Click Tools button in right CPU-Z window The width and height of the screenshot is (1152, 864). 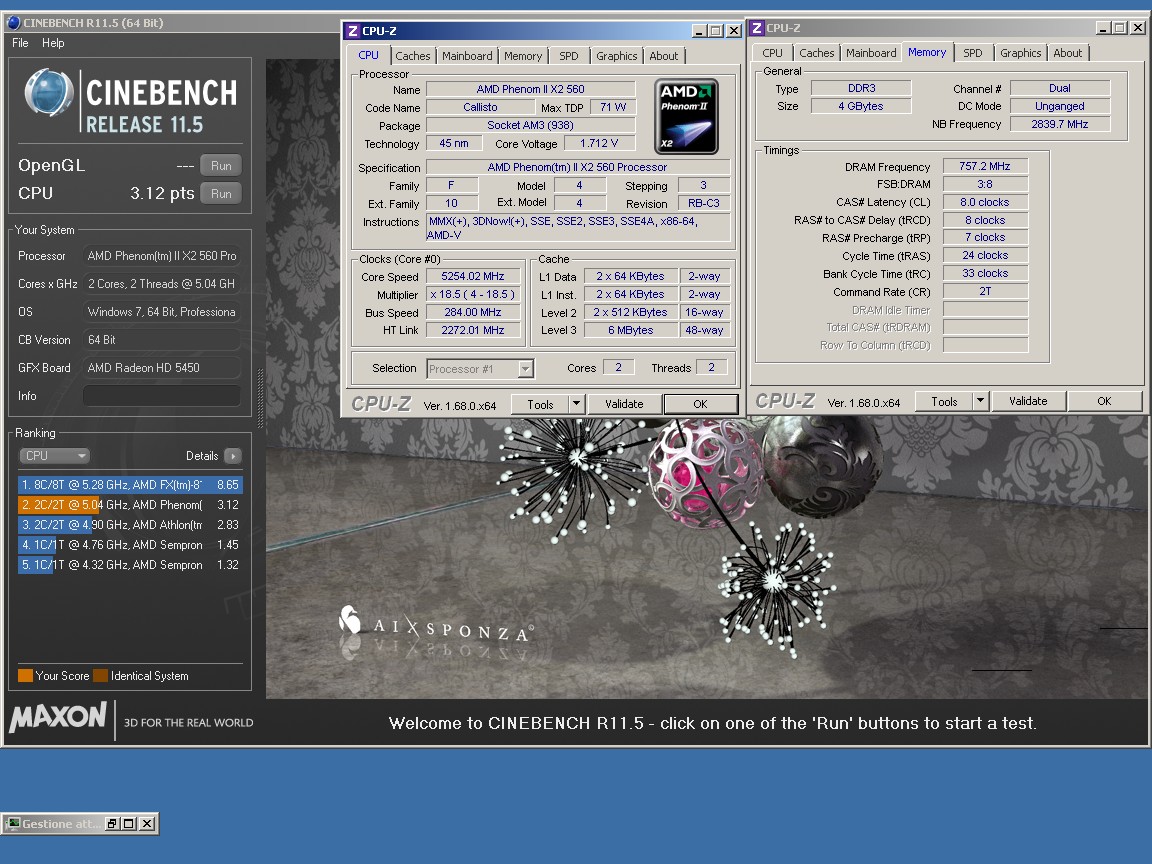point(944,401)
